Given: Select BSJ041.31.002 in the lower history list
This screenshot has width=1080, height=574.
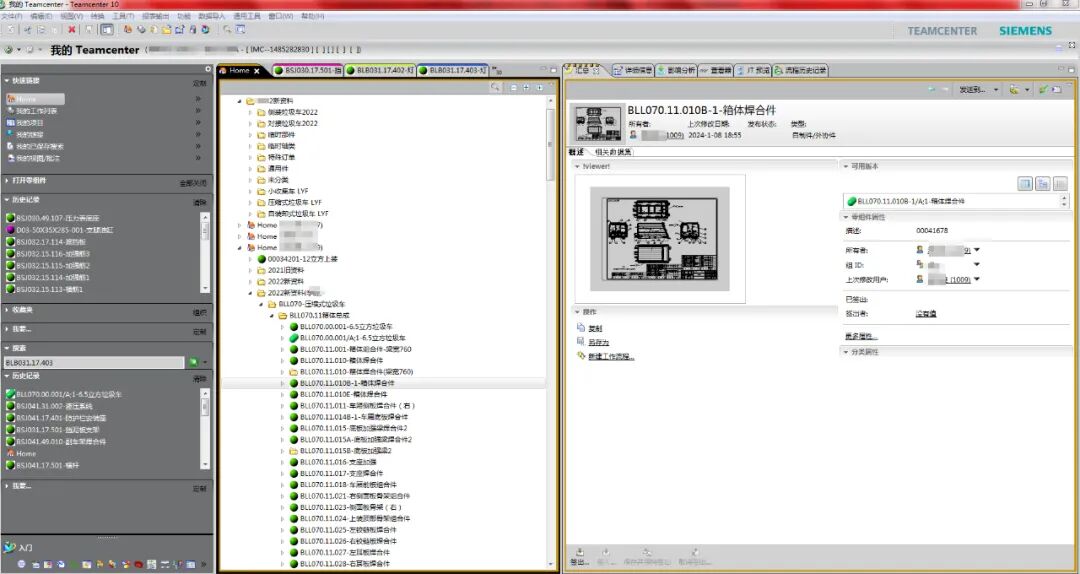Looking at the screenshot, I should pyautogui.click(x=54, y=407).
